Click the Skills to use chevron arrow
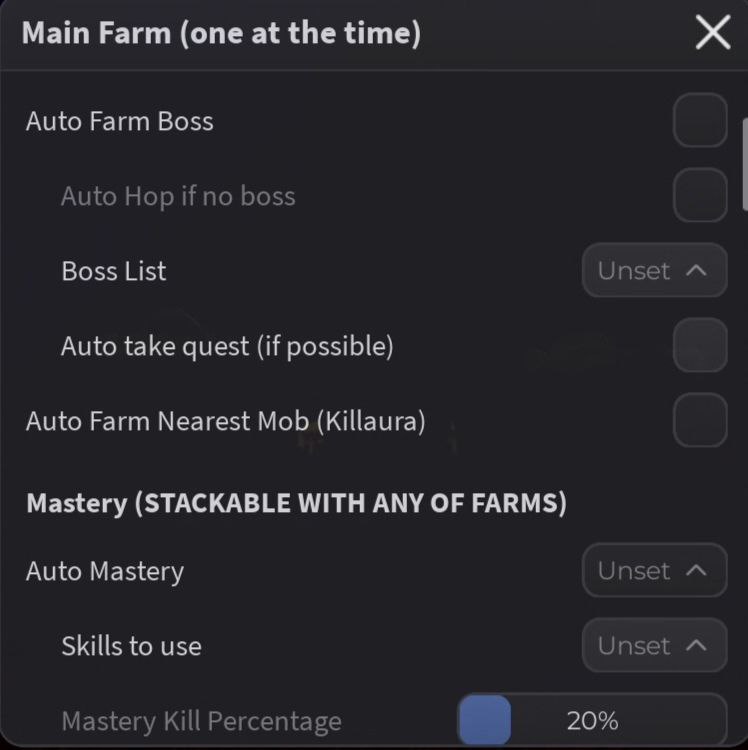This screenshot has height=750, width=748. [x=697, y=646]
